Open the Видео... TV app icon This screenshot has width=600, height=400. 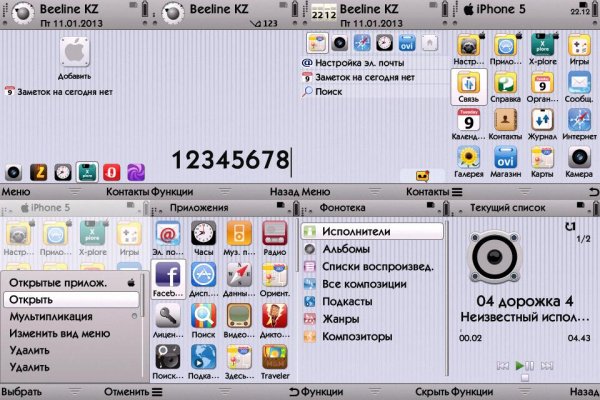(x=239, y=316)
